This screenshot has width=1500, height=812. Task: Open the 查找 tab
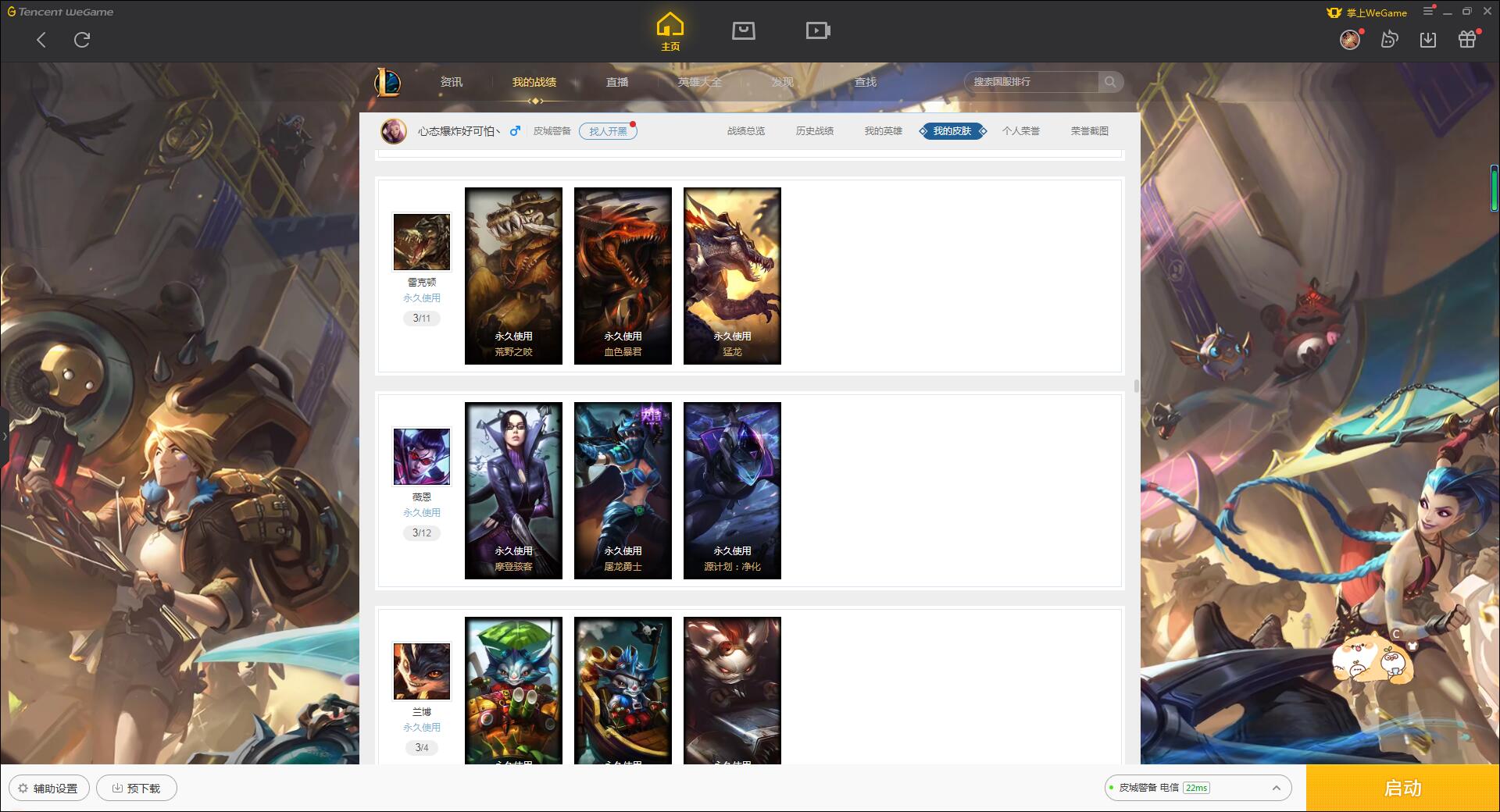pyautogui.click(x=866, y=82)
